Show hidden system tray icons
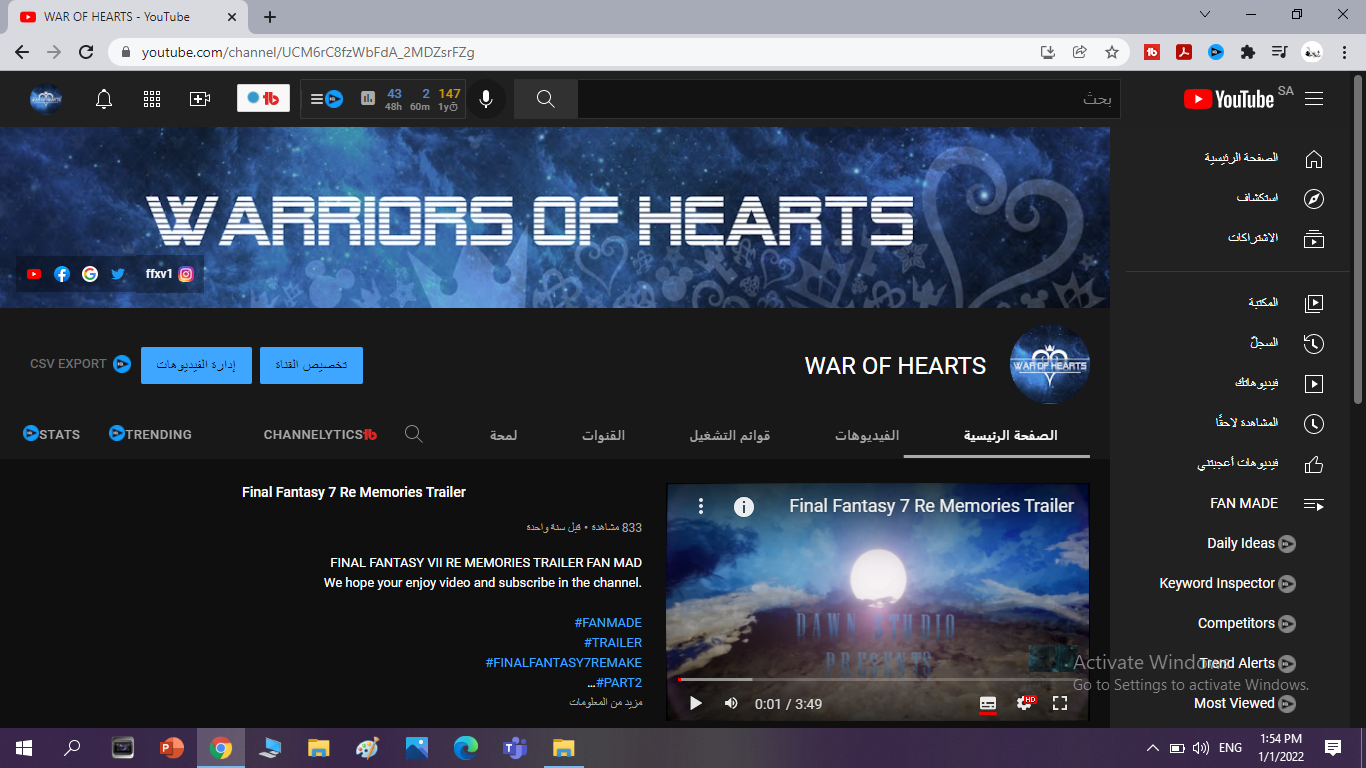The height and width of the screenshot is (768, 1366). [x=1152, y=748]
